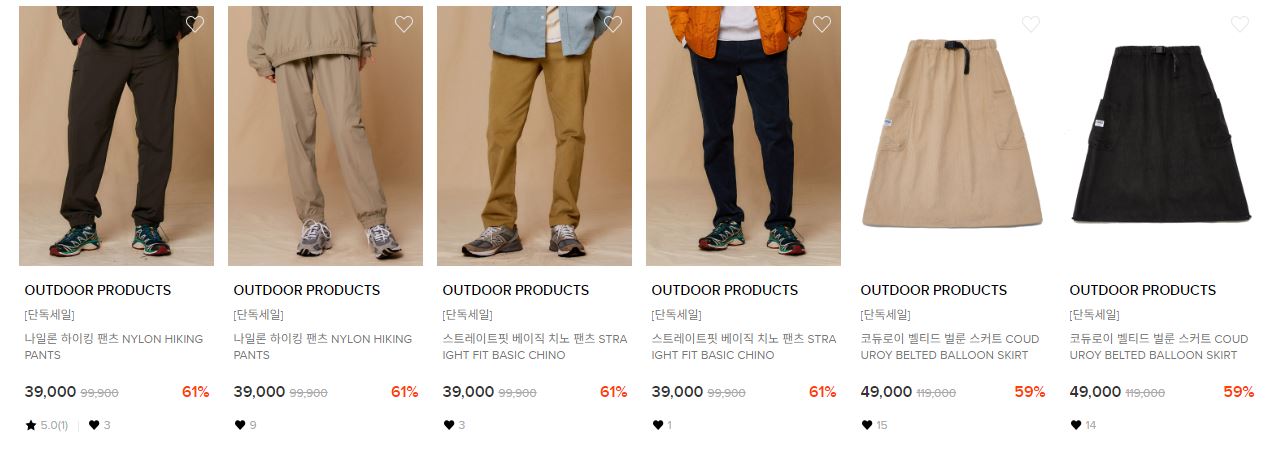This screenshot has height=455, width=1271.
Task: Open beige NYLON HIKING PANTS title with 9 likes
Action: click(x=323, y=347)
